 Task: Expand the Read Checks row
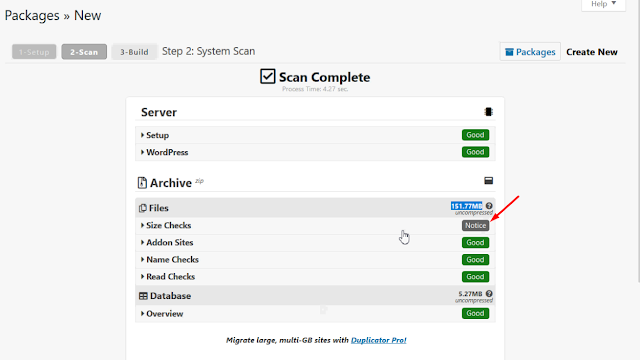point(315,277)
